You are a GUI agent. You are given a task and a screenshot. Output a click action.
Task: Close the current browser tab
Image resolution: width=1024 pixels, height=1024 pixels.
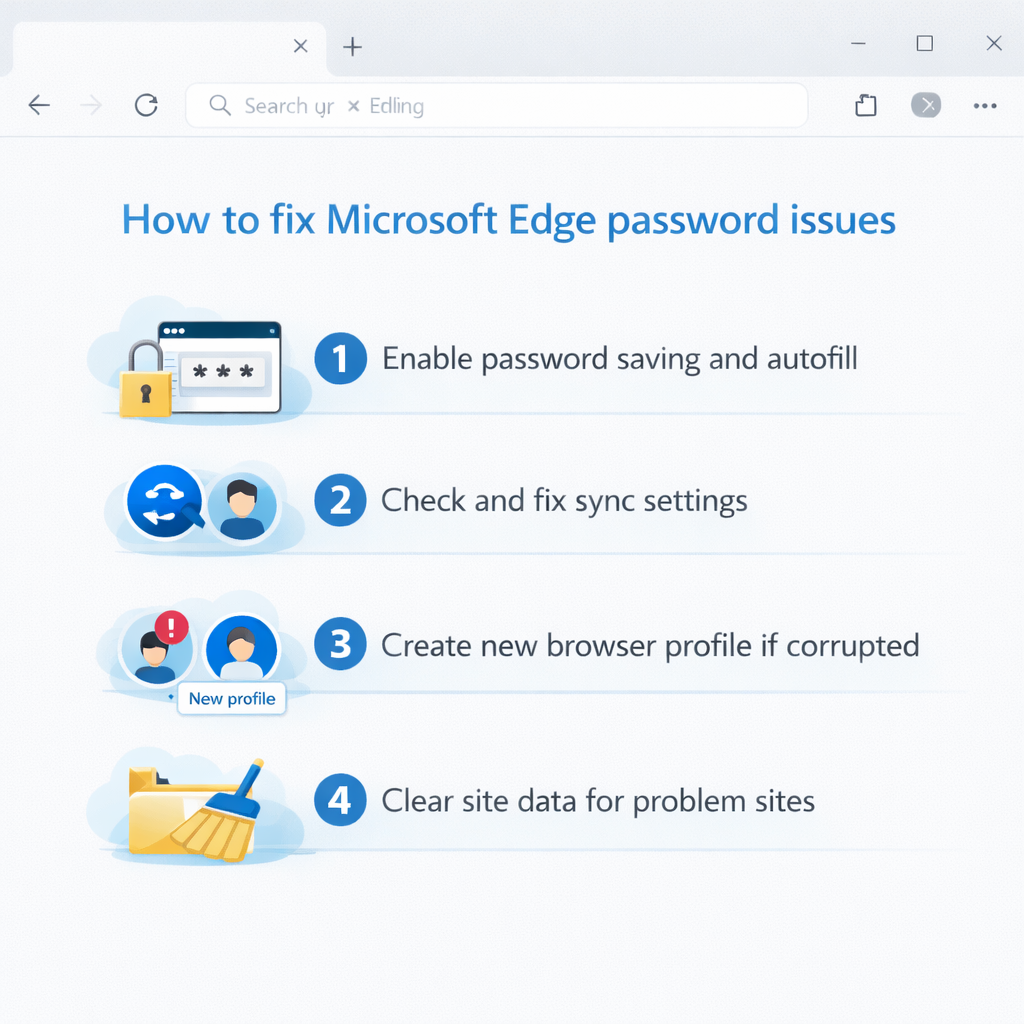point(300,46)
